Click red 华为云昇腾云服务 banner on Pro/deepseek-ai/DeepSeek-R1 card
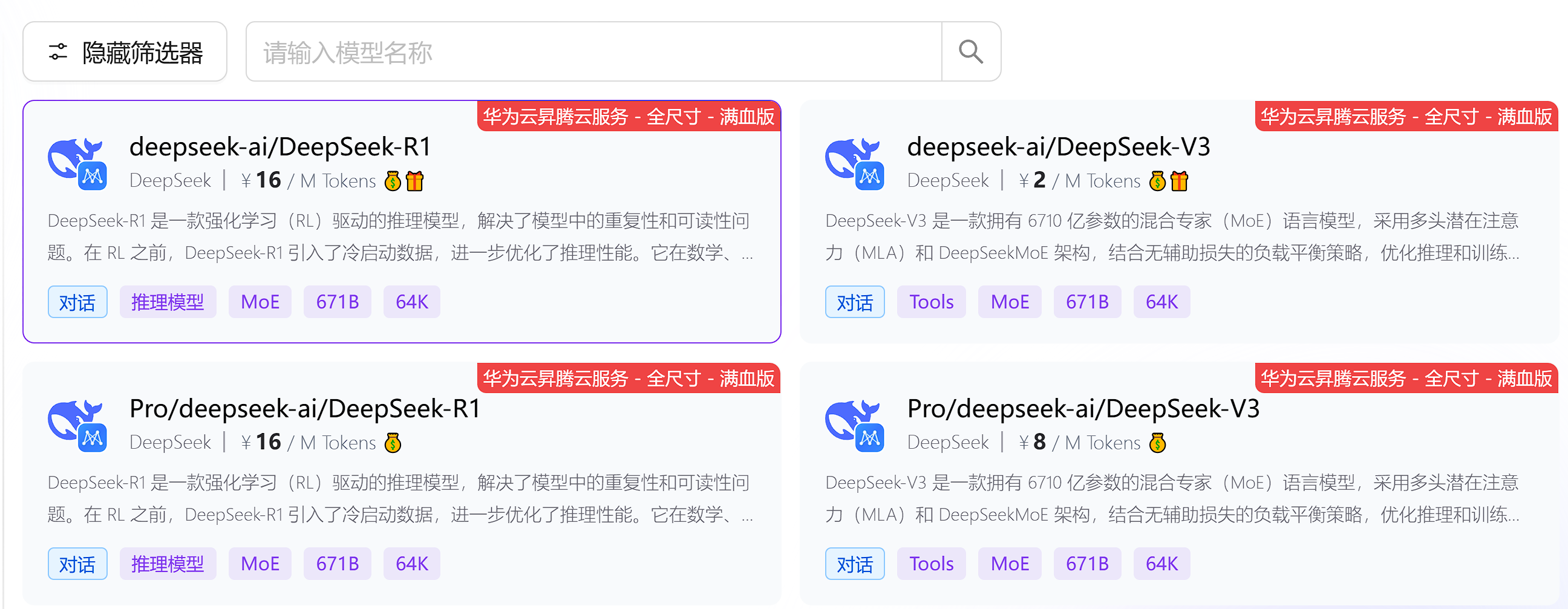 click(x=629, y=379)
